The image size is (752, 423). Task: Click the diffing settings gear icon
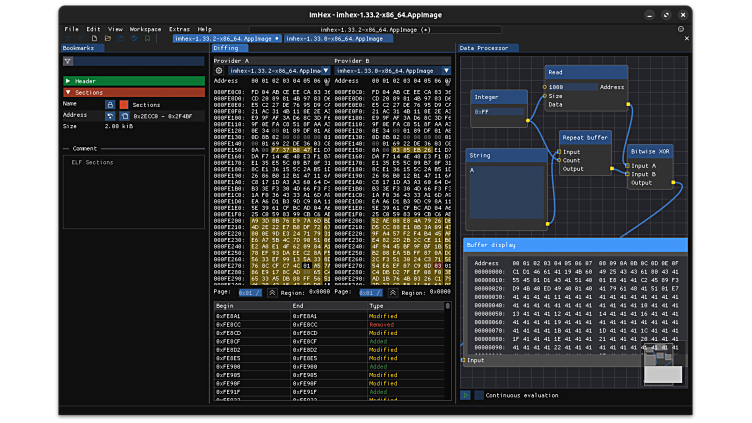pos(220,71)
